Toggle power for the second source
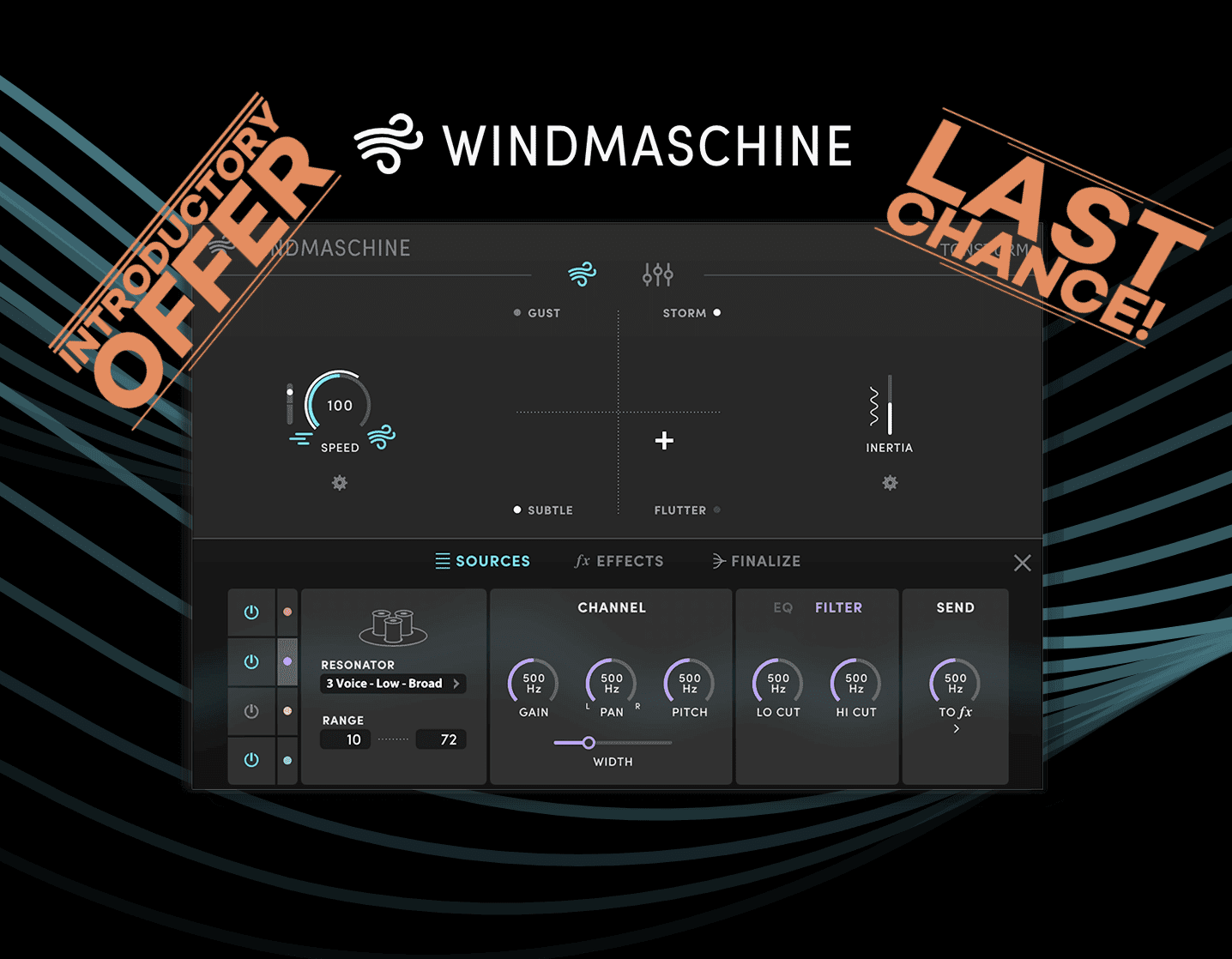The width and height of the screenshot is (1232, 959). (x=251, y=661)
